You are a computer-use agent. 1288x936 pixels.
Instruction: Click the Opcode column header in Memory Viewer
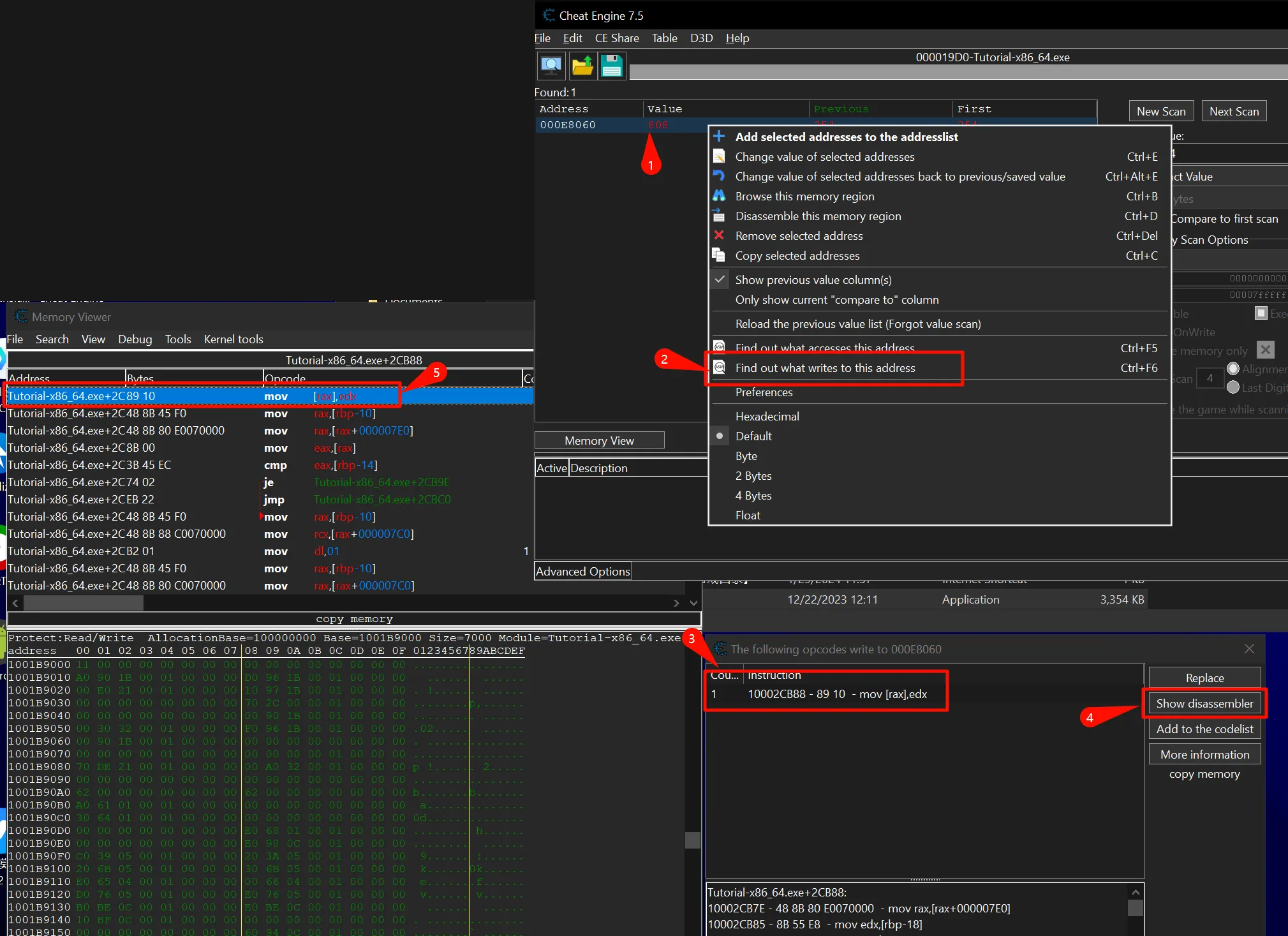pos(392,378)
